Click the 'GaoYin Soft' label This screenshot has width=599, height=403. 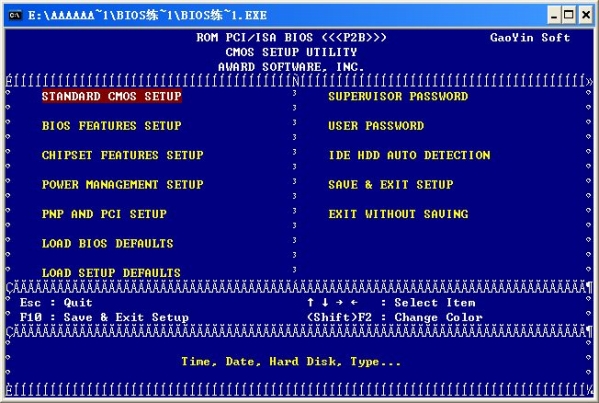pyautogui.click(x=530, y=37)
